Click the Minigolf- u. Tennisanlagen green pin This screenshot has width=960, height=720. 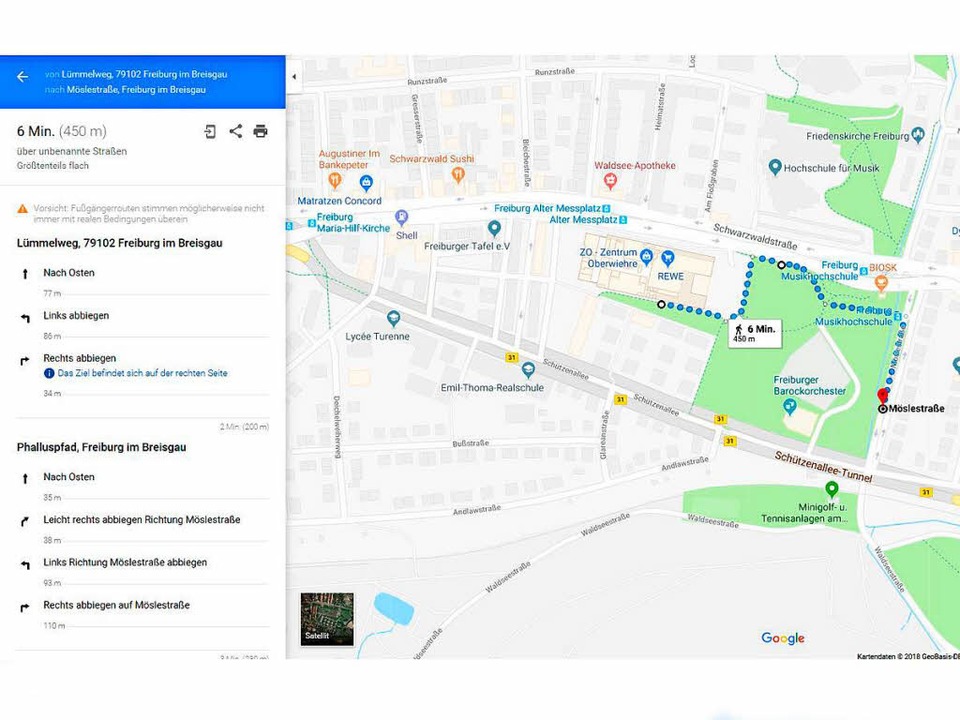click(831, 489)
